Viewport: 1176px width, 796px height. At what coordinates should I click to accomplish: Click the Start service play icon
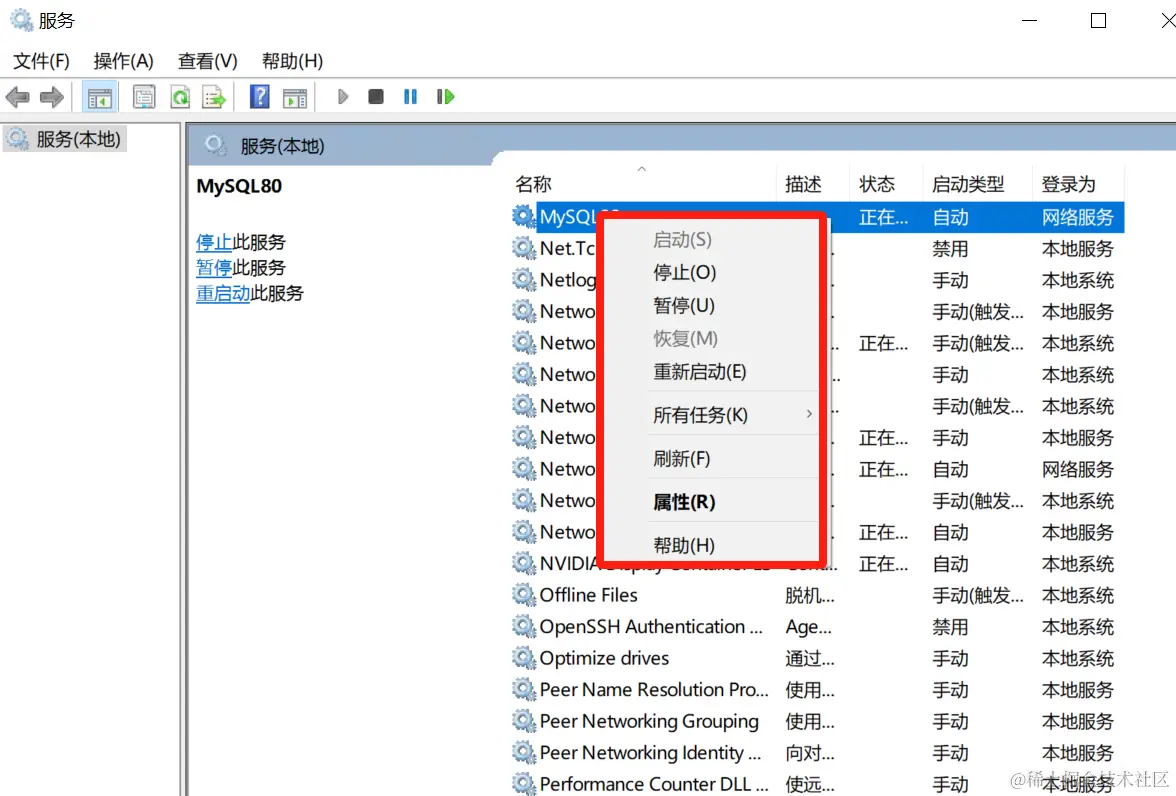point(343,97)
